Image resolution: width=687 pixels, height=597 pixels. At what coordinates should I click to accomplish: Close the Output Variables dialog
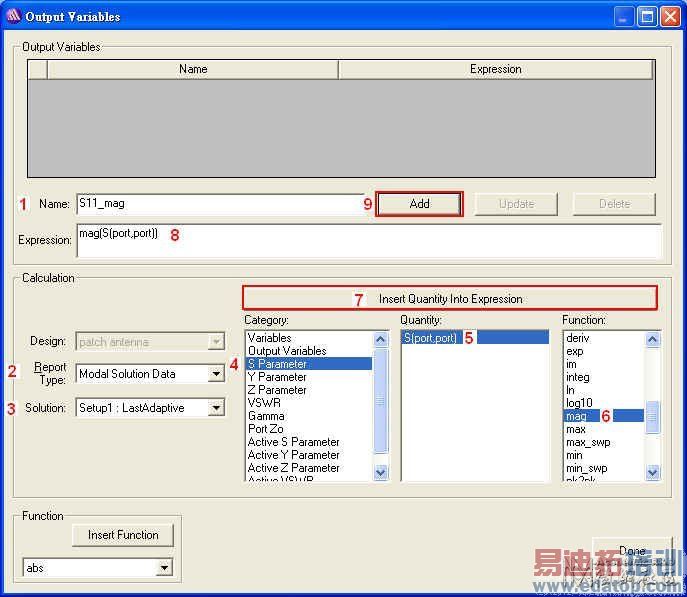tap(670, 17)
